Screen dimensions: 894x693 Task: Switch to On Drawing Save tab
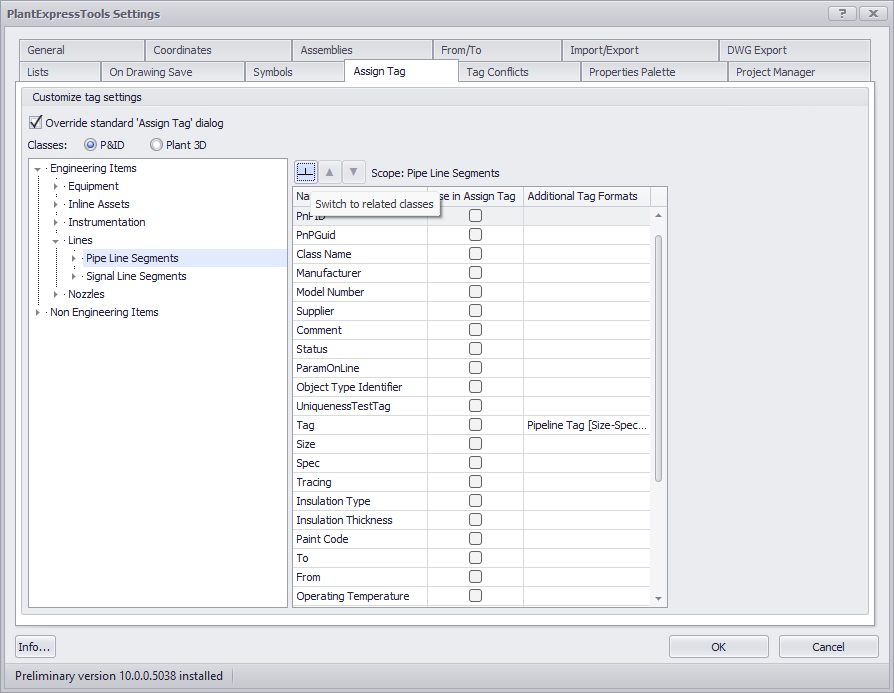173,72
